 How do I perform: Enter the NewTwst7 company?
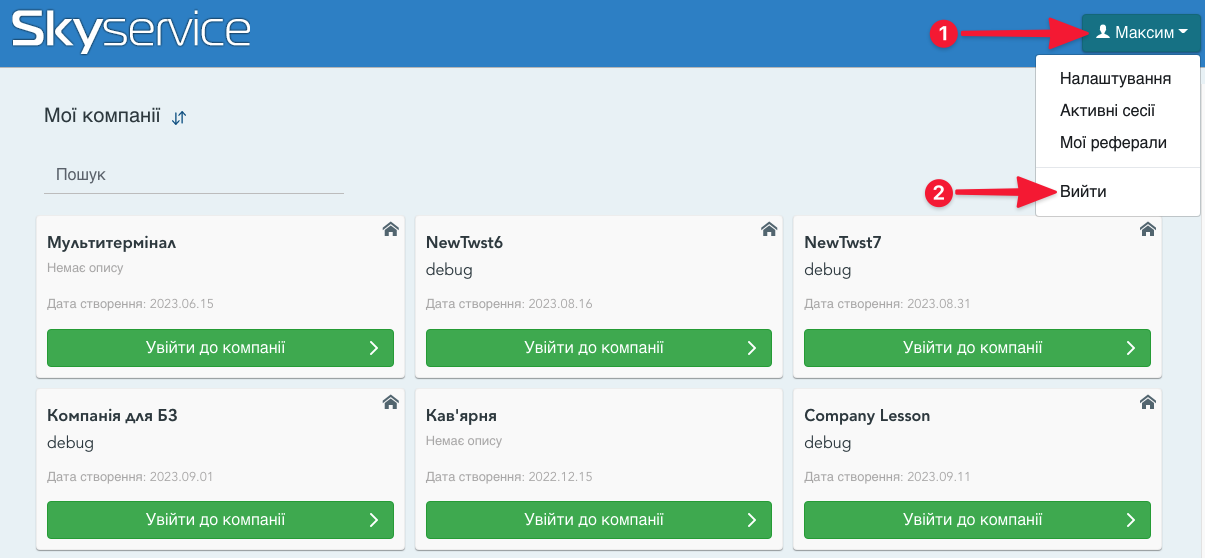click(977, 348)
